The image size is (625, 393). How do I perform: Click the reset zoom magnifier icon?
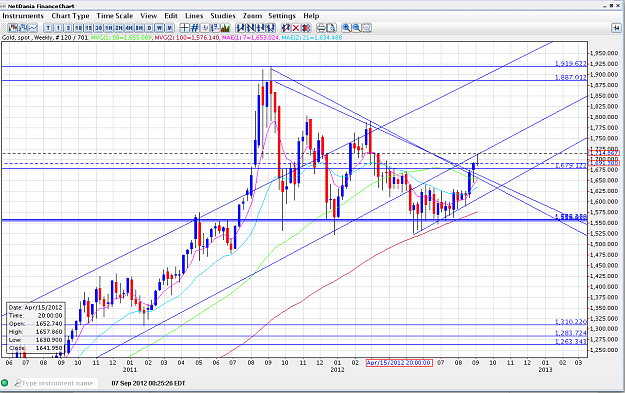click(x=367, y=28)
